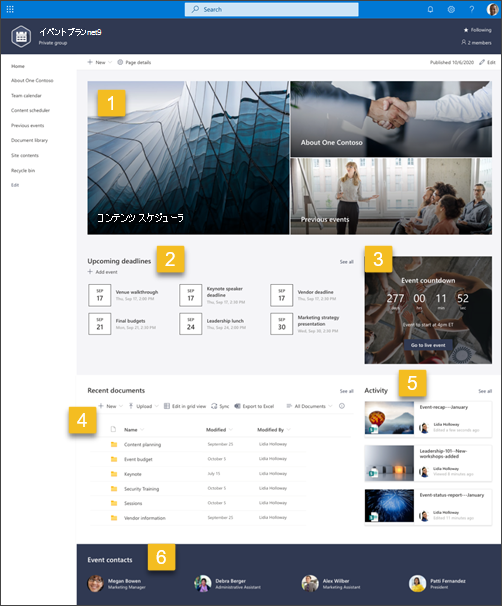Open Patti Fernandez contact card
This screenshot has width=502, height=606.
[437, 584]
